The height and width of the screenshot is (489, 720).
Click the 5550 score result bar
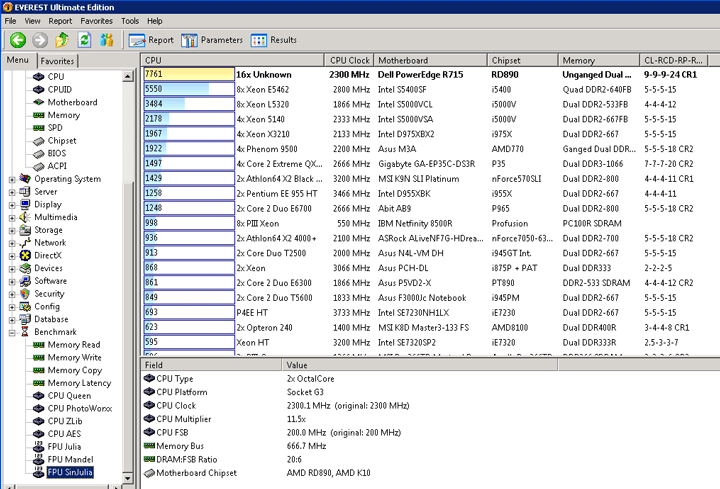pos(189,90)
